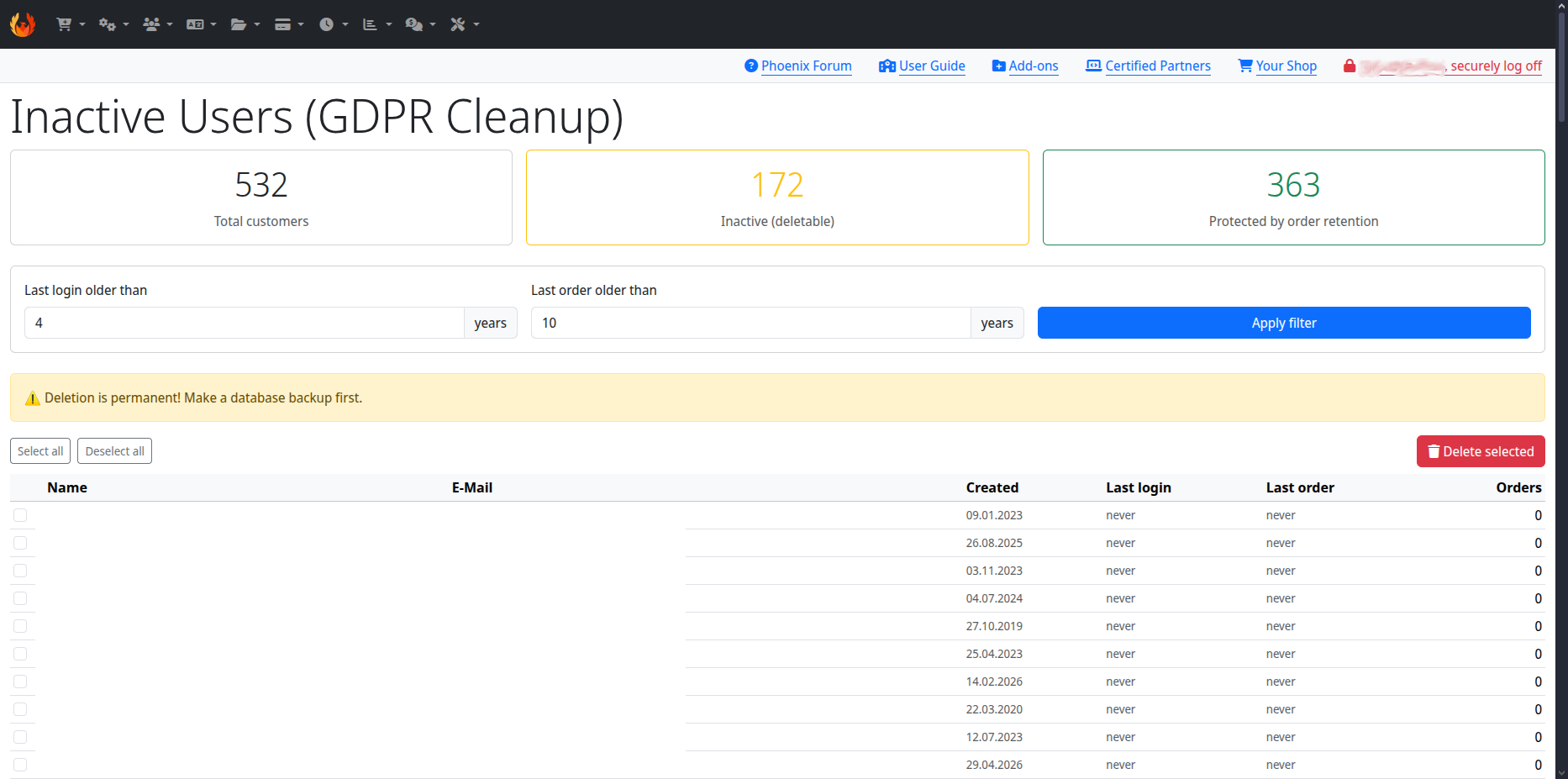Open the users group menu
Screen dimensions: 1568x779
click(157, 24)
